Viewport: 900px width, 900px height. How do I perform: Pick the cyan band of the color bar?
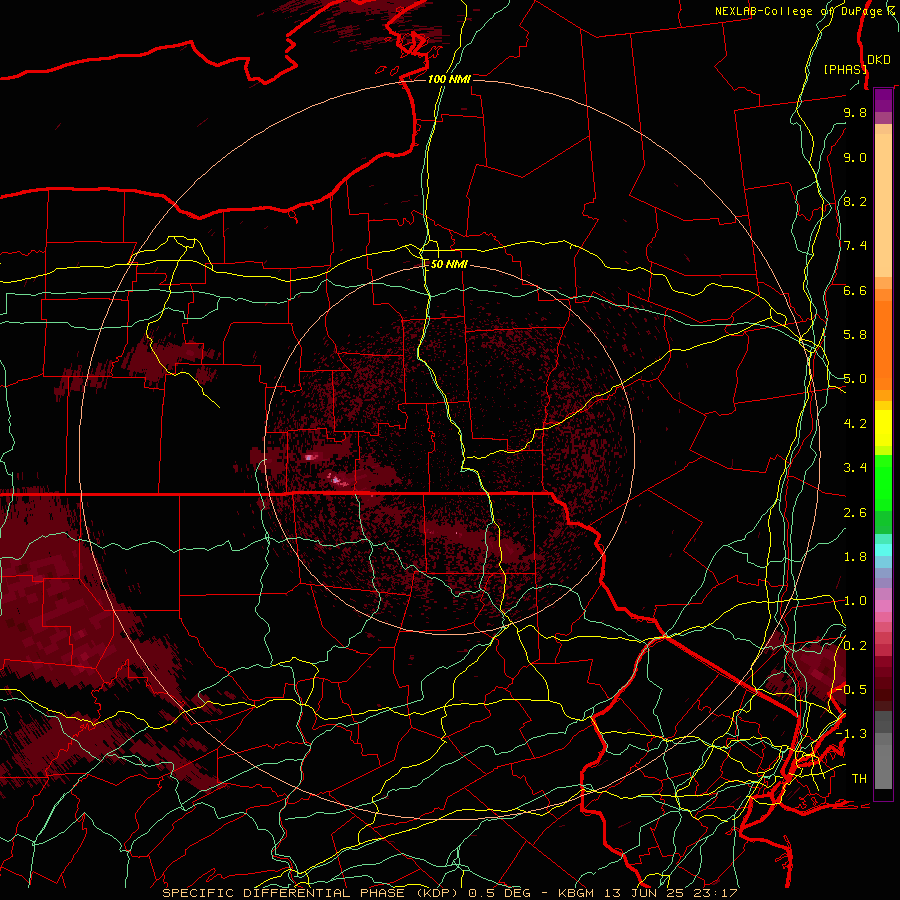click(x=883, y=550)
